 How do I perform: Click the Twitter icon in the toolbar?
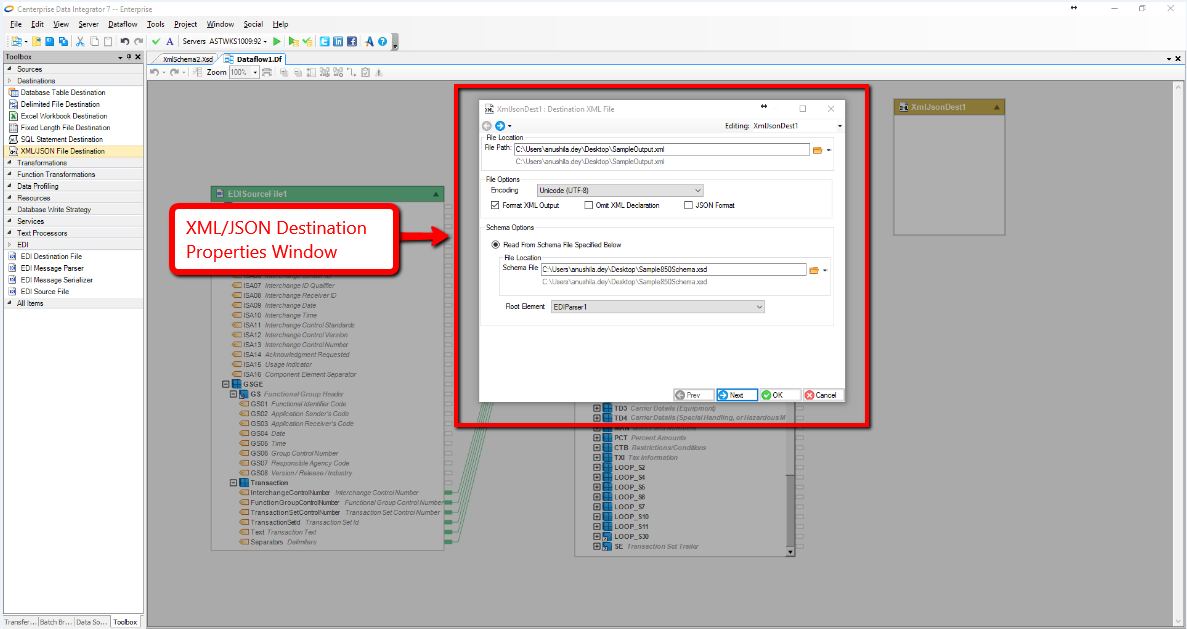[324, 41]
